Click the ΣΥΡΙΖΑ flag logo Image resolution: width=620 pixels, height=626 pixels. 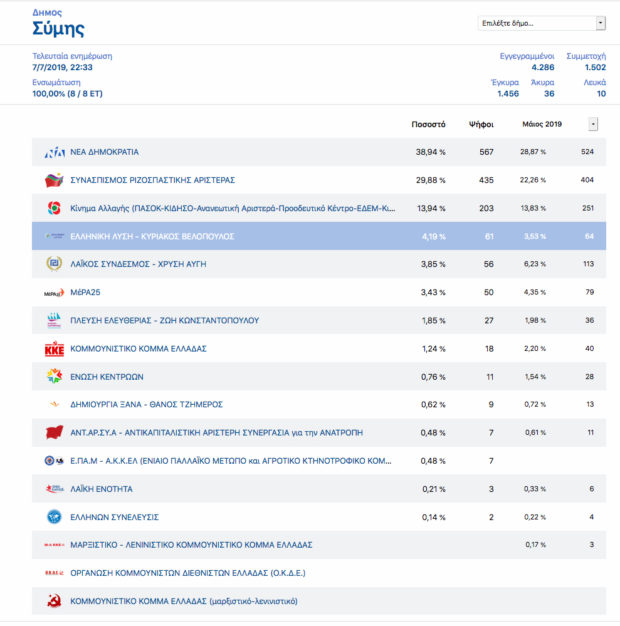pos(54,180)
